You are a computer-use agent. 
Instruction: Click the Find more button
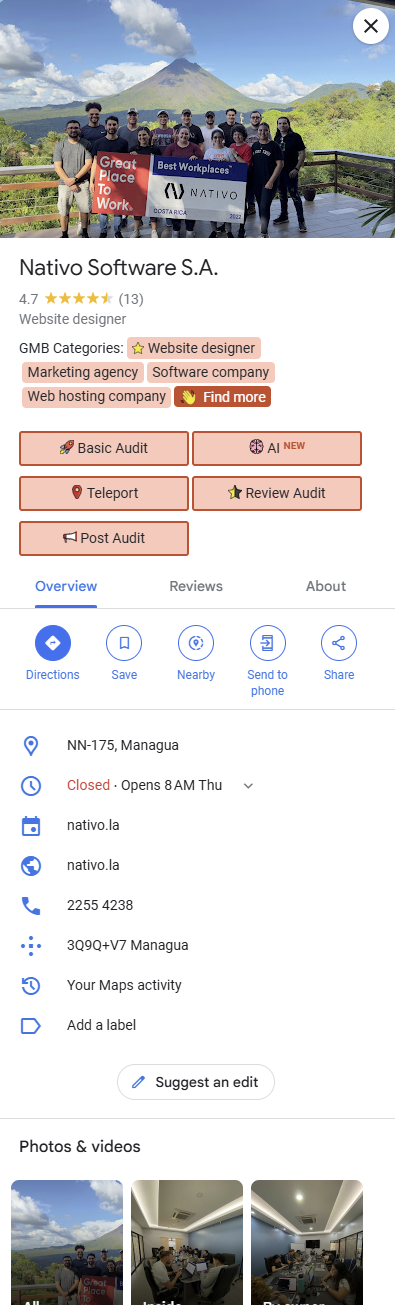click(223, 397)
